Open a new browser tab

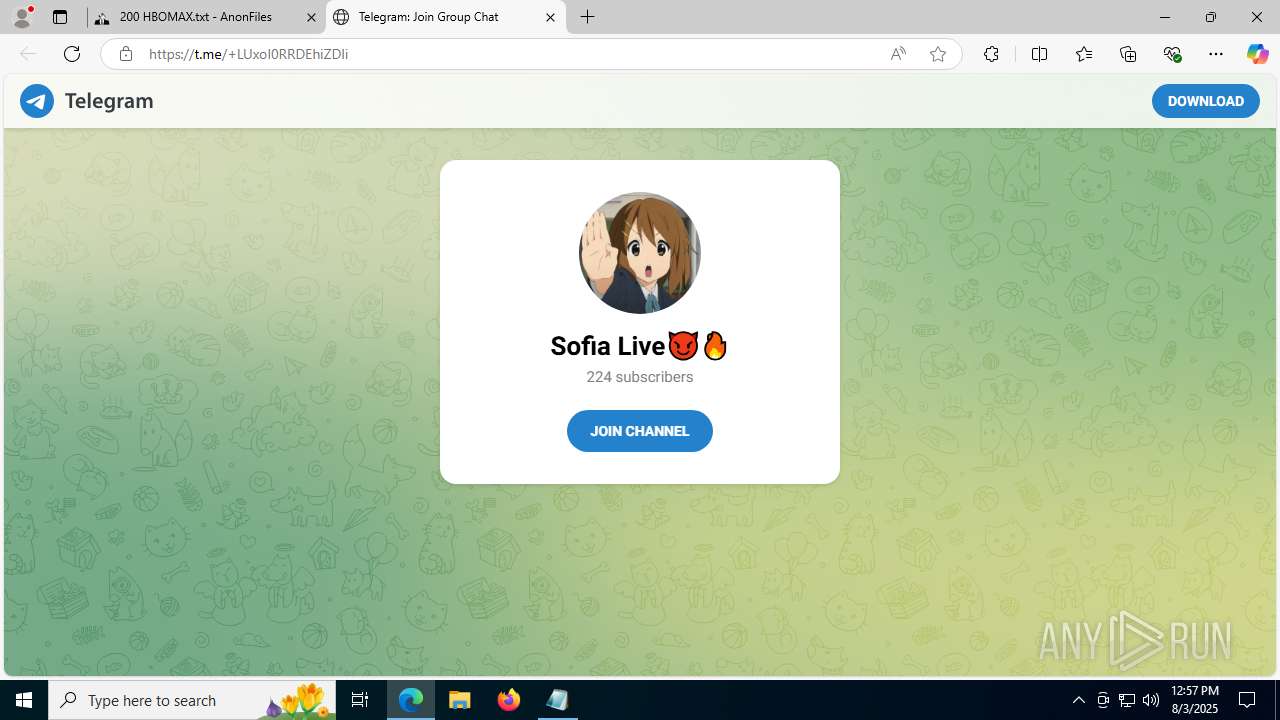588,17
